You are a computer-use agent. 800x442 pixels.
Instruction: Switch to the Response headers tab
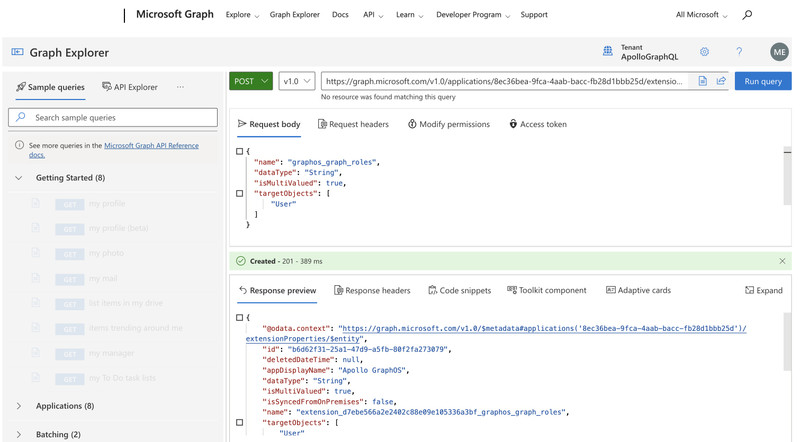372,290
